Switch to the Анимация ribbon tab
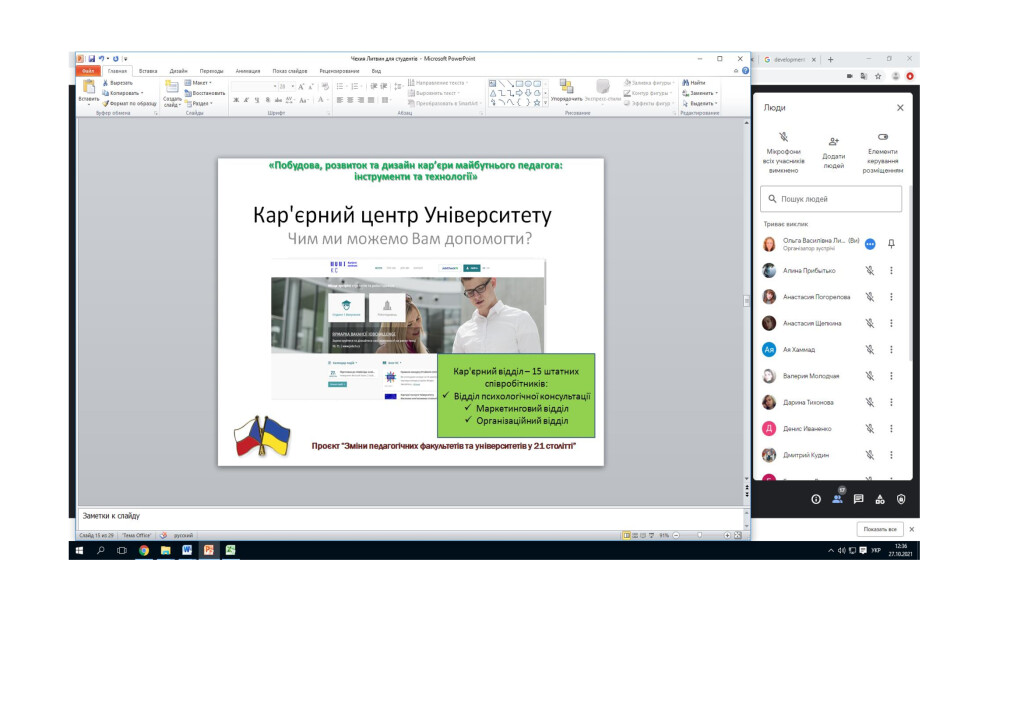This screenshot has width=1024, height=724. click(248, 71)
